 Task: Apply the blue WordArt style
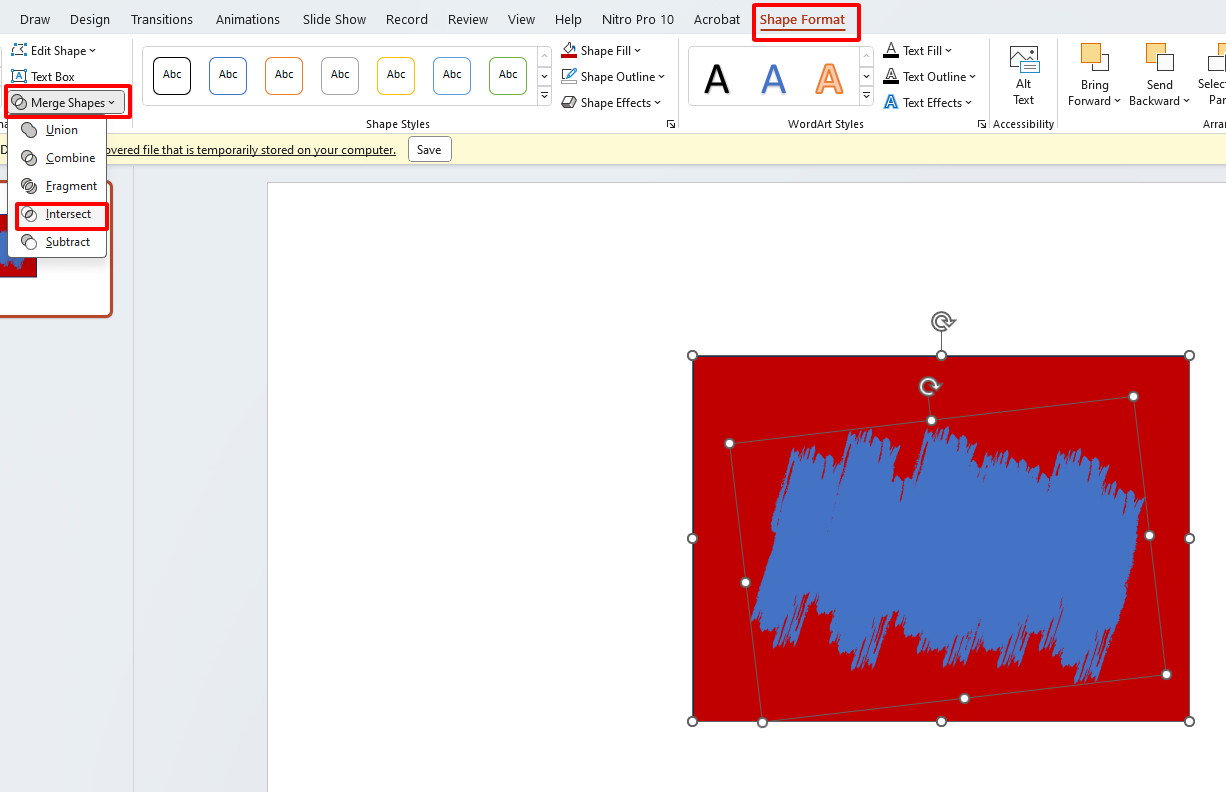773,78
